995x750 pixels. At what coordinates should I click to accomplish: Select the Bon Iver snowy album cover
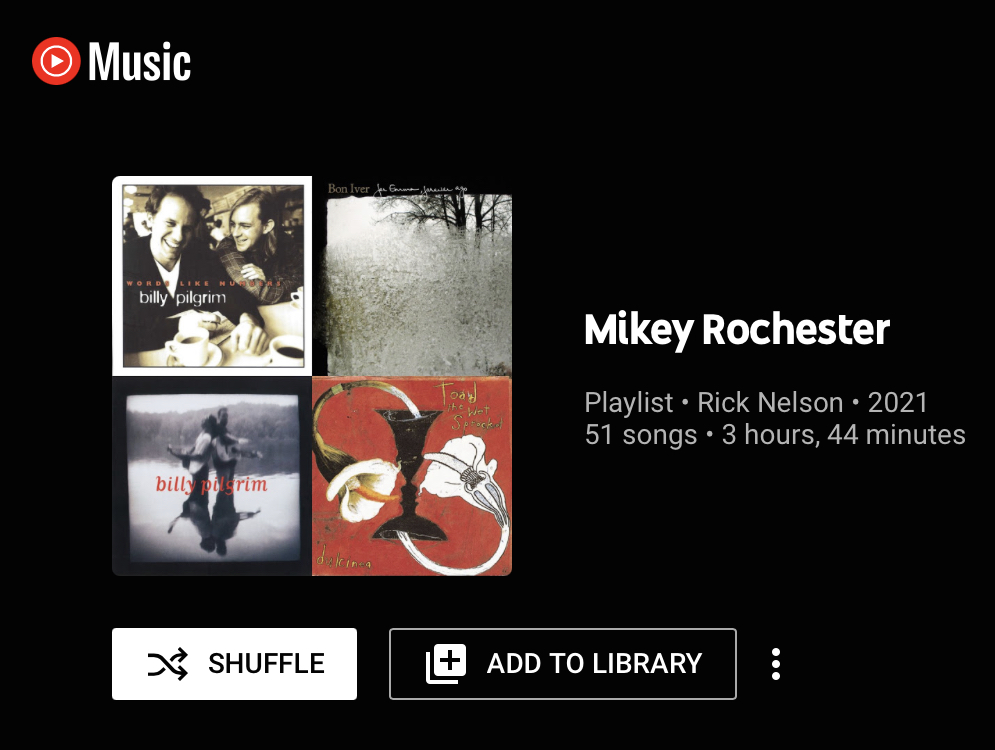(412, 276)
